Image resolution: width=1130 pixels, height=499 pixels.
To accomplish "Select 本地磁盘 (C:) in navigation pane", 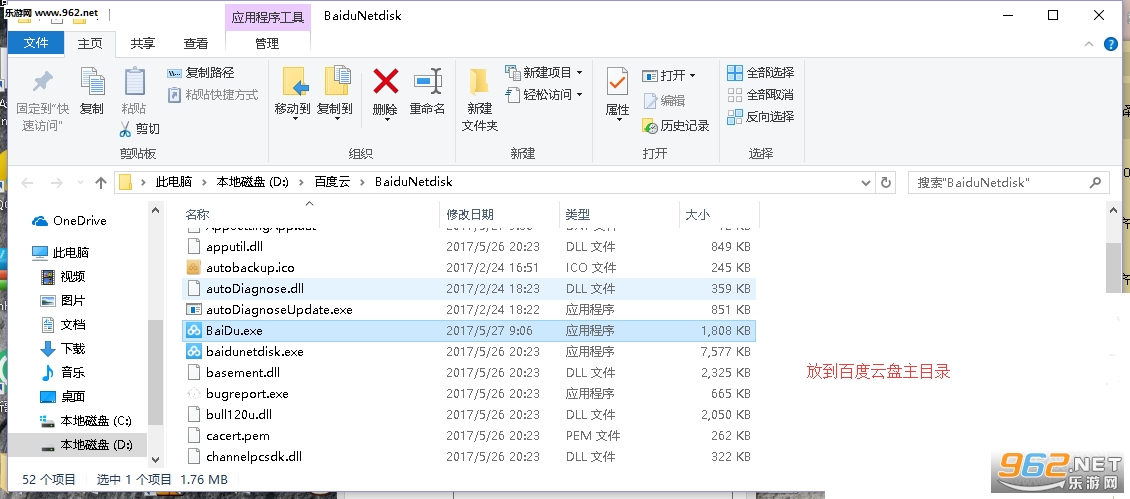I will click(x=86, y=420).
